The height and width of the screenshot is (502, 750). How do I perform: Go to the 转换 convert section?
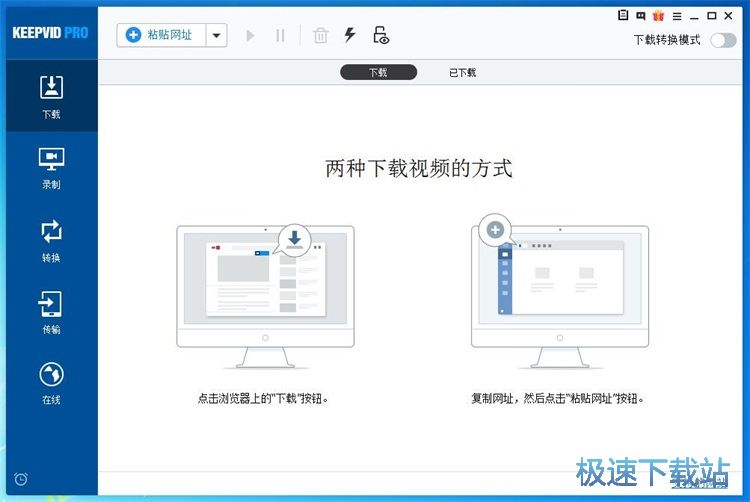(x=50, y=240)
